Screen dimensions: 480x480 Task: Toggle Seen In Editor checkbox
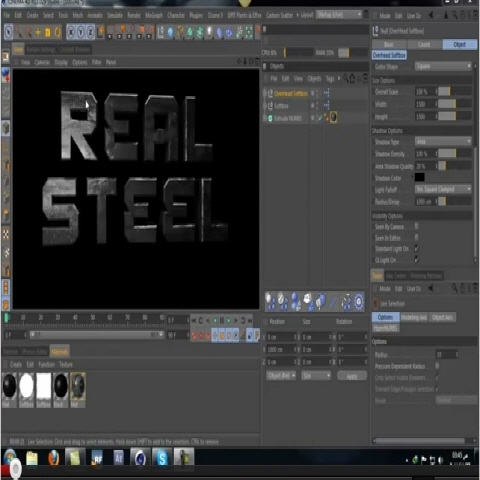coord(417,237)
